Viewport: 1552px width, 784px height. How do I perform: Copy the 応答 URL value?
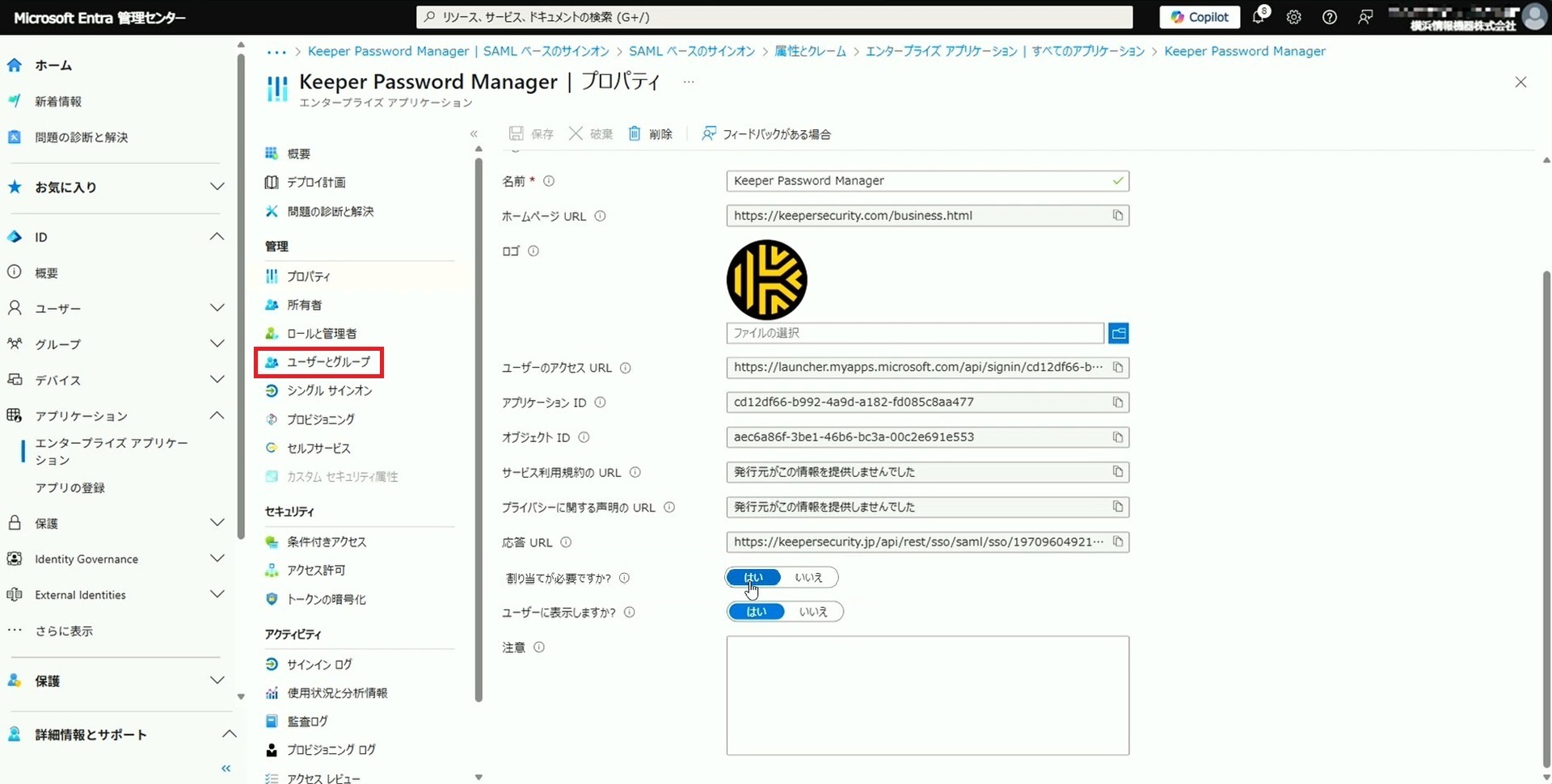(x=1117, y=542)
